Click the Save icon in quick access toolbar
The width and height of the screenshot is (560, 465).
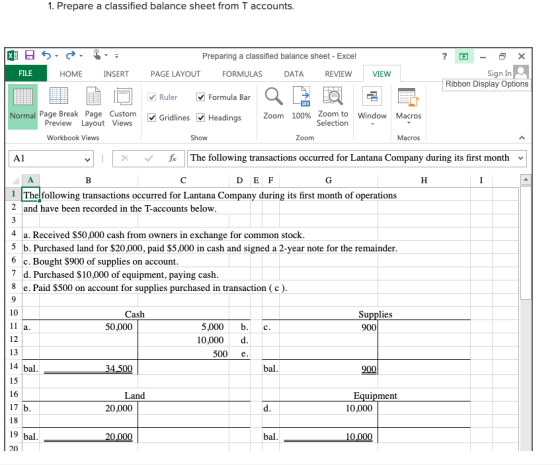[29, 55]
